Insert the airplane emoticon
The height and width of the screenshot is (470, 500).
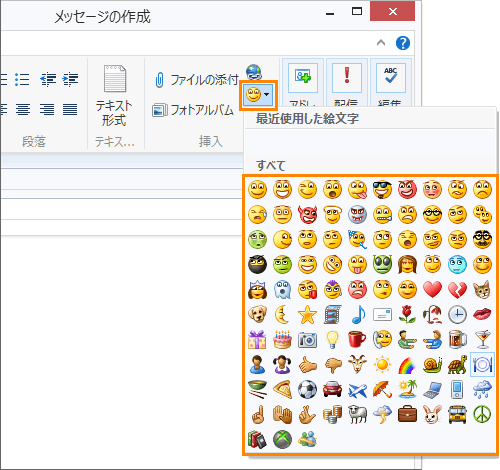pos(357,390)
